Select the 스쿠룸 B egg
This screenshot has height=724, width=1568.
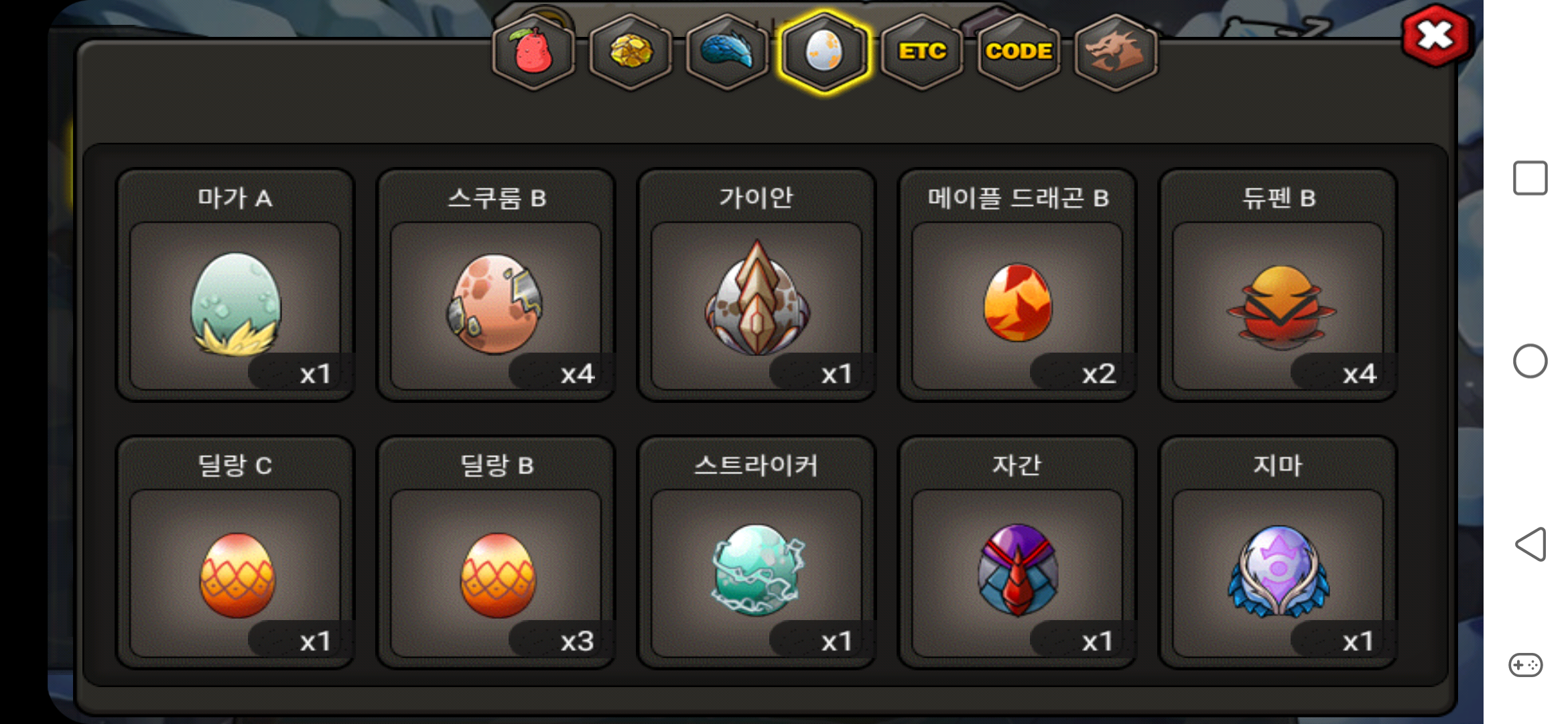tap(496, 286)
